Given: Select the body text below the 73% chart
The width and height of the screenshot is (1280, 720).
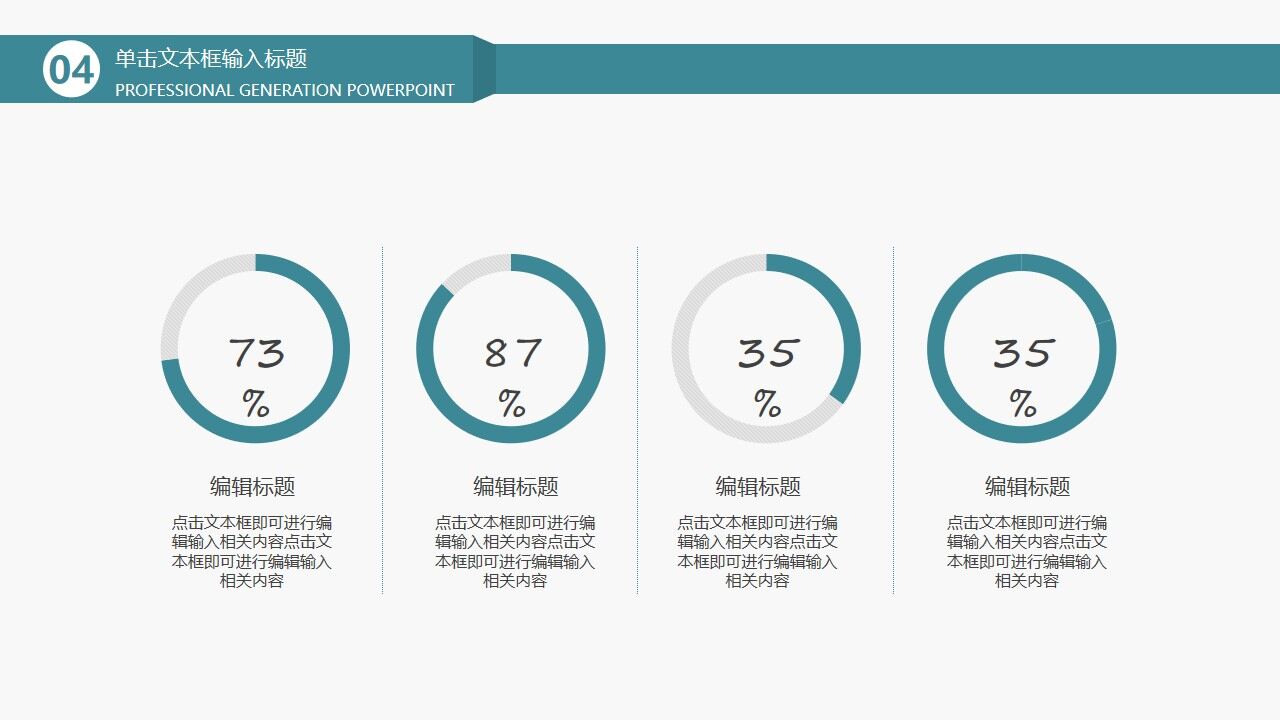Looking at the screenshot, I should (257, 553).
